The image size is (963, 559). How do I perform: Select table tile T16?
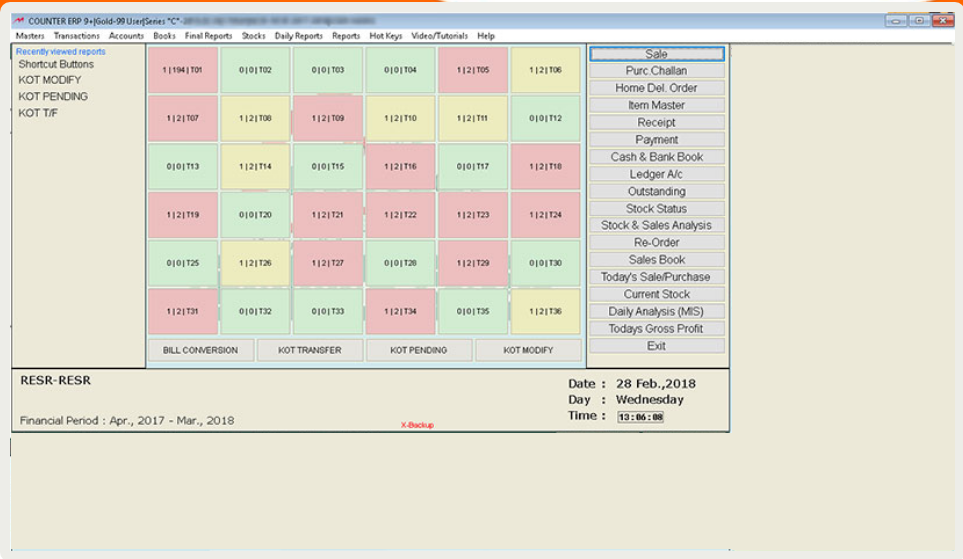(x=400, y=166)
